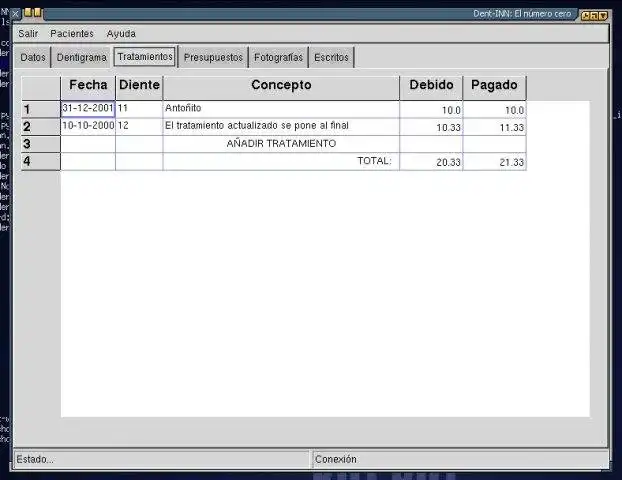Image resolution: width=622 pixels, height=480 pixels.
Task: Click the date cell 31-12-2001
Action: (x=88, y=109)
